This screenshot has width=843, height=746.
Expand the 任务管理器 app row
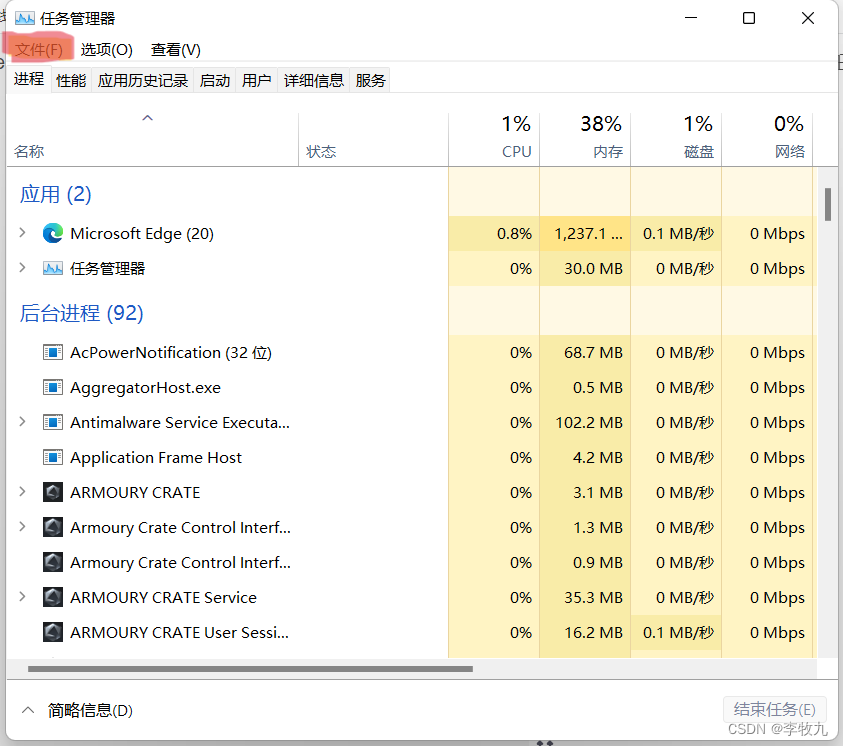coord(22,268)
